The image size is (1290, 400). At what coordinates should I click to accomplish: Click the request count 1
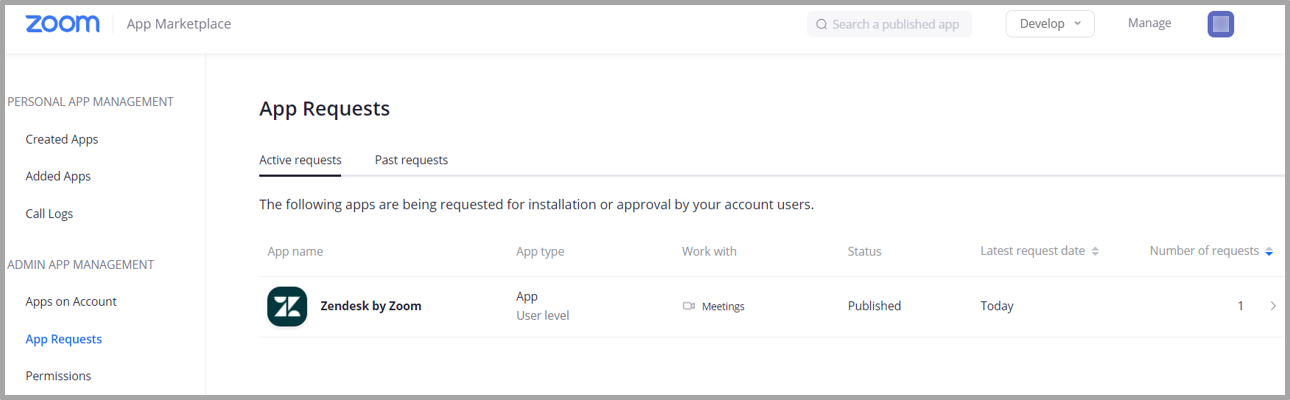(x=1241, y=306)
